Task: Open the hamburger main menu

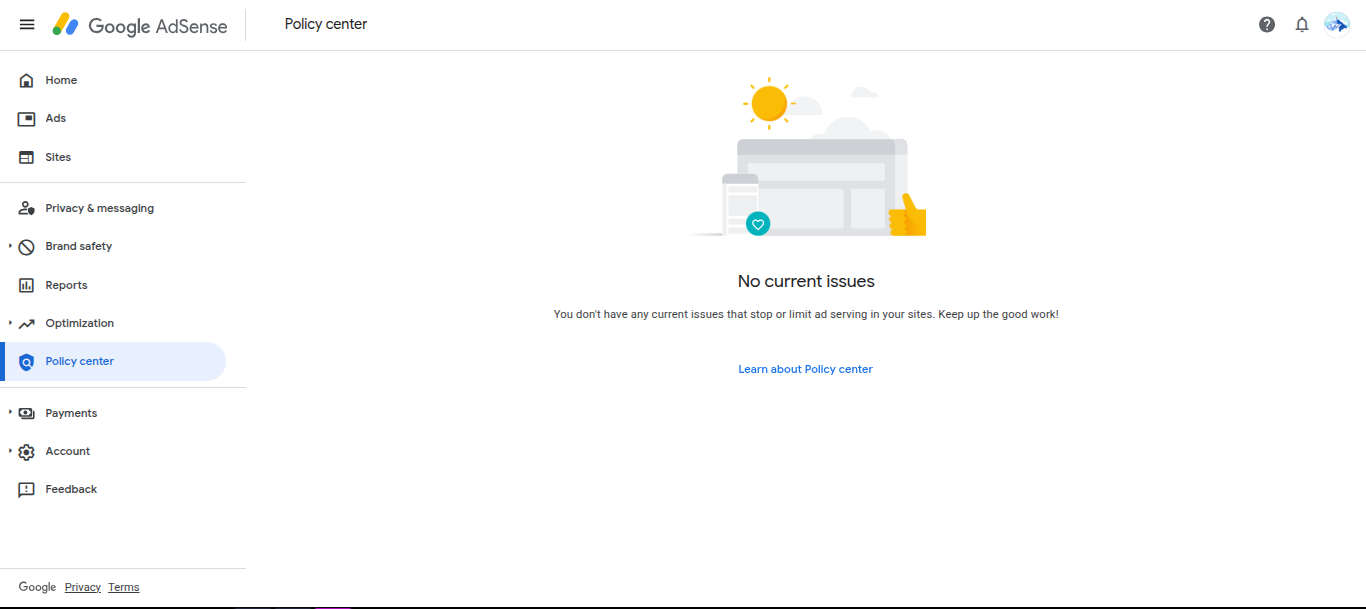Action: (27, 25)
